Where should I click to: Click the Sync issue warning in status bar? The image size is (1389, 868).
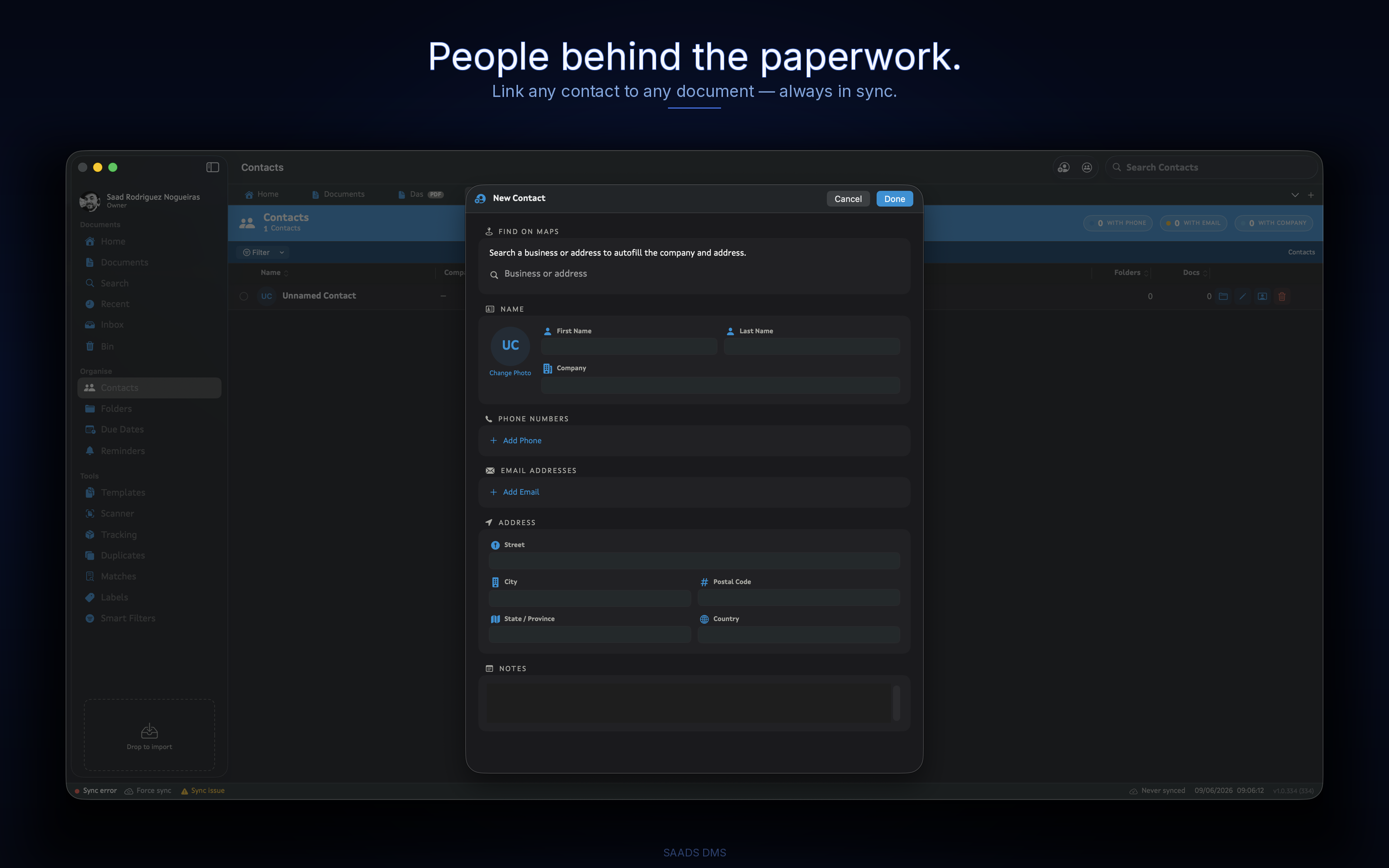203,791
